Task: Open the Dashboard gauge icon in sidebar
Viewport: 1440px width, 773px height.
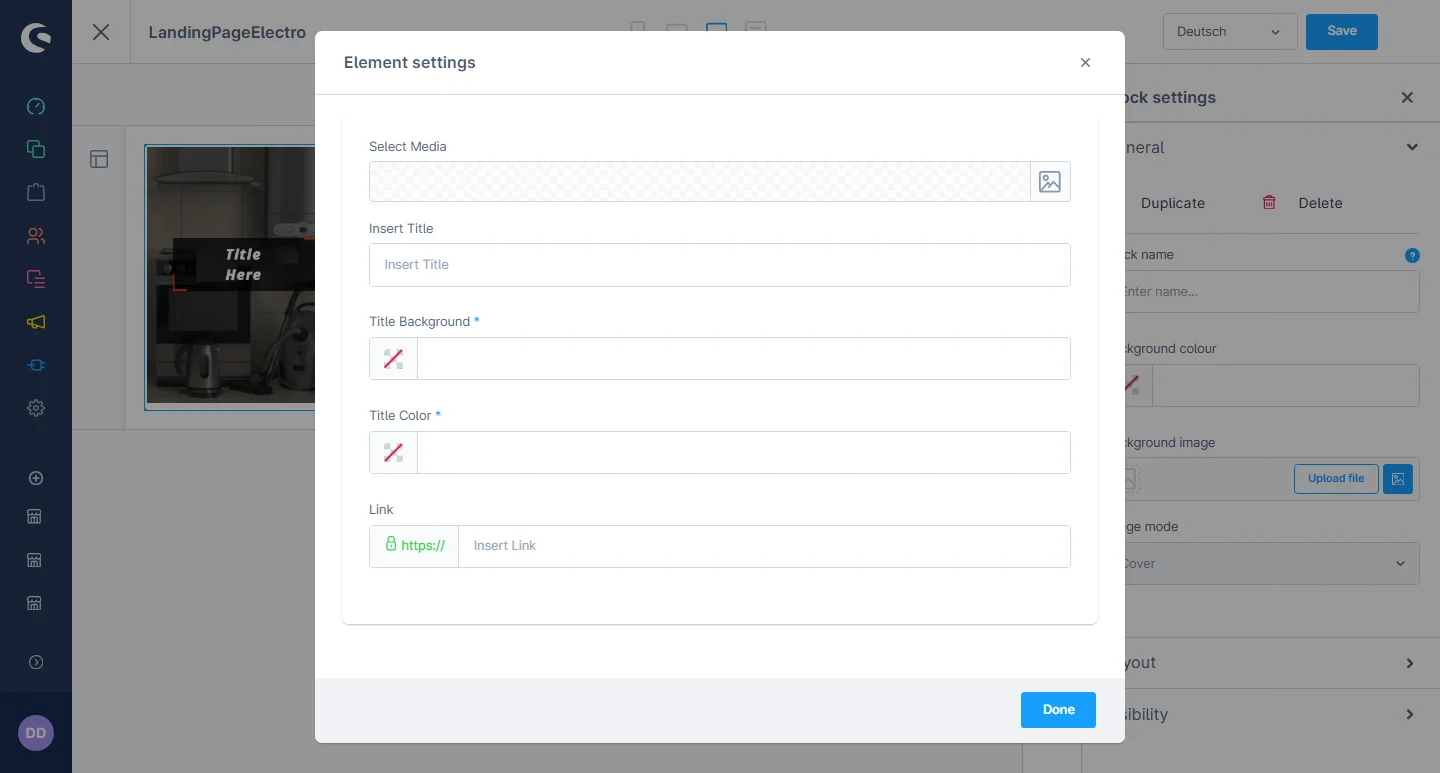Action: click(36, 107)
